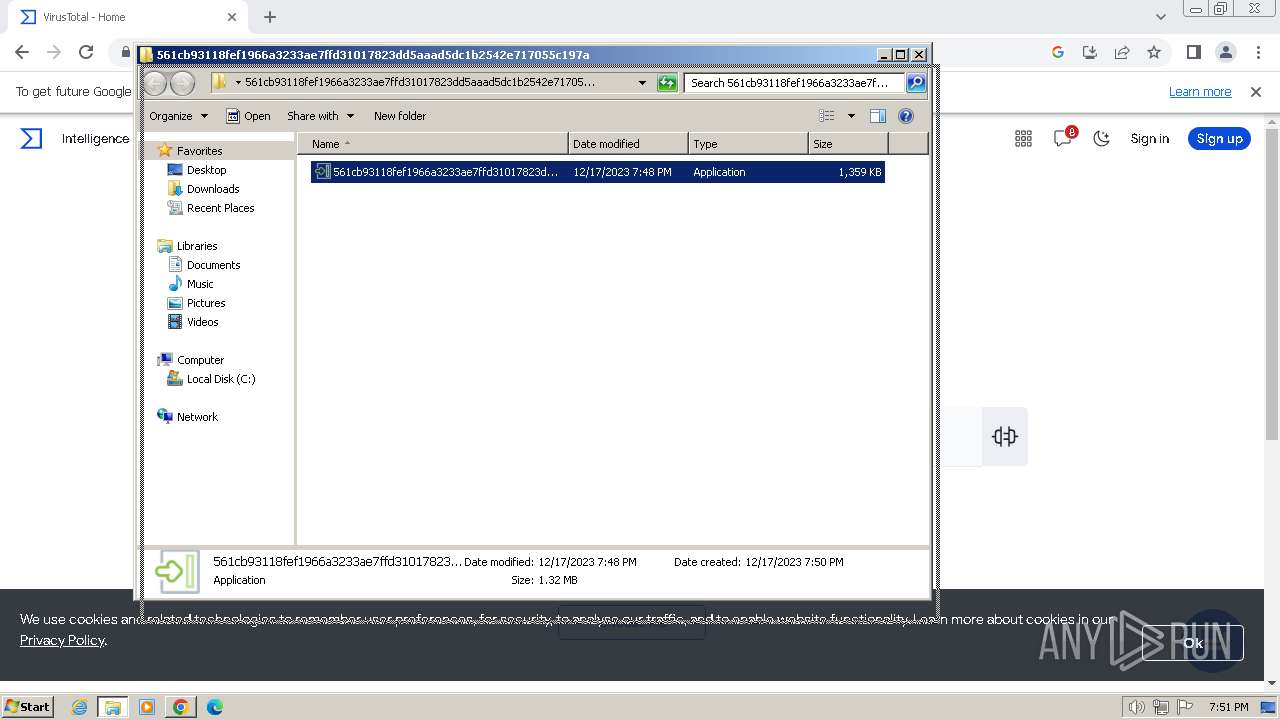Screen dimensions: 1280x720
Task: Expand the Share with dropdown
Action: coord(320,116)
